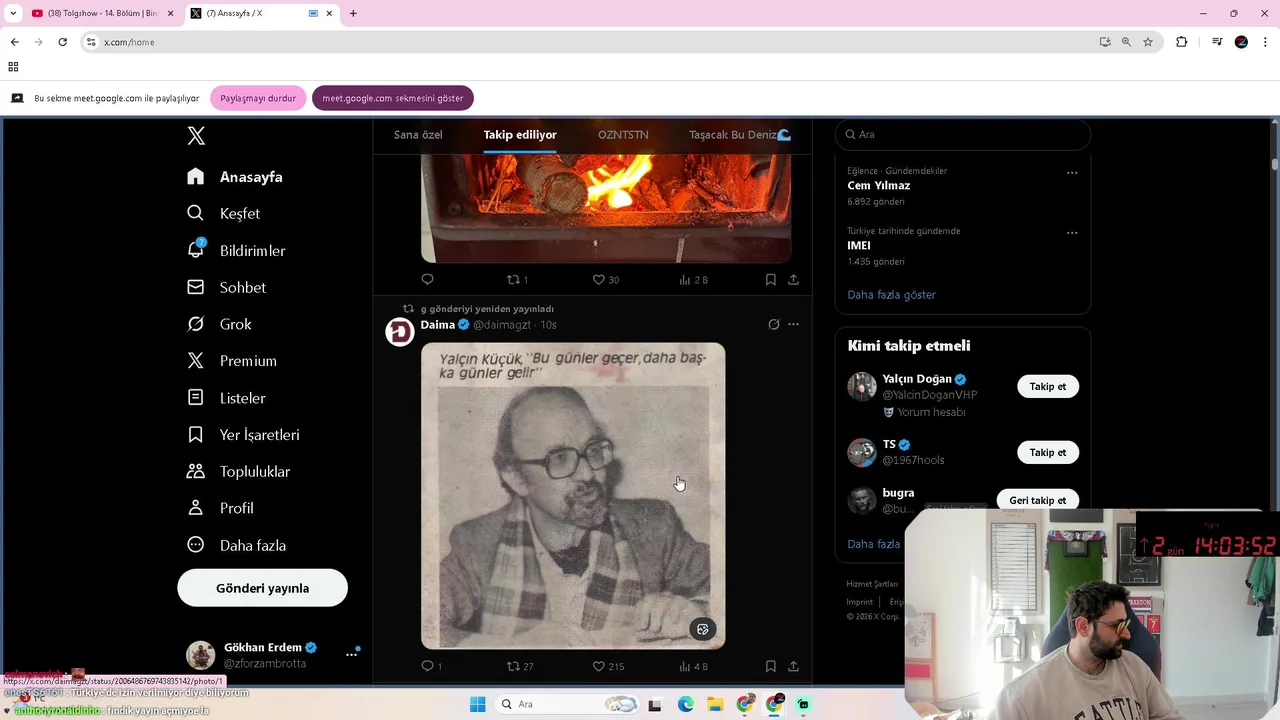Open Chrome apps grid shortcut
The width and height of the screenshot is (1280, 720).
(x=13, y=67)
